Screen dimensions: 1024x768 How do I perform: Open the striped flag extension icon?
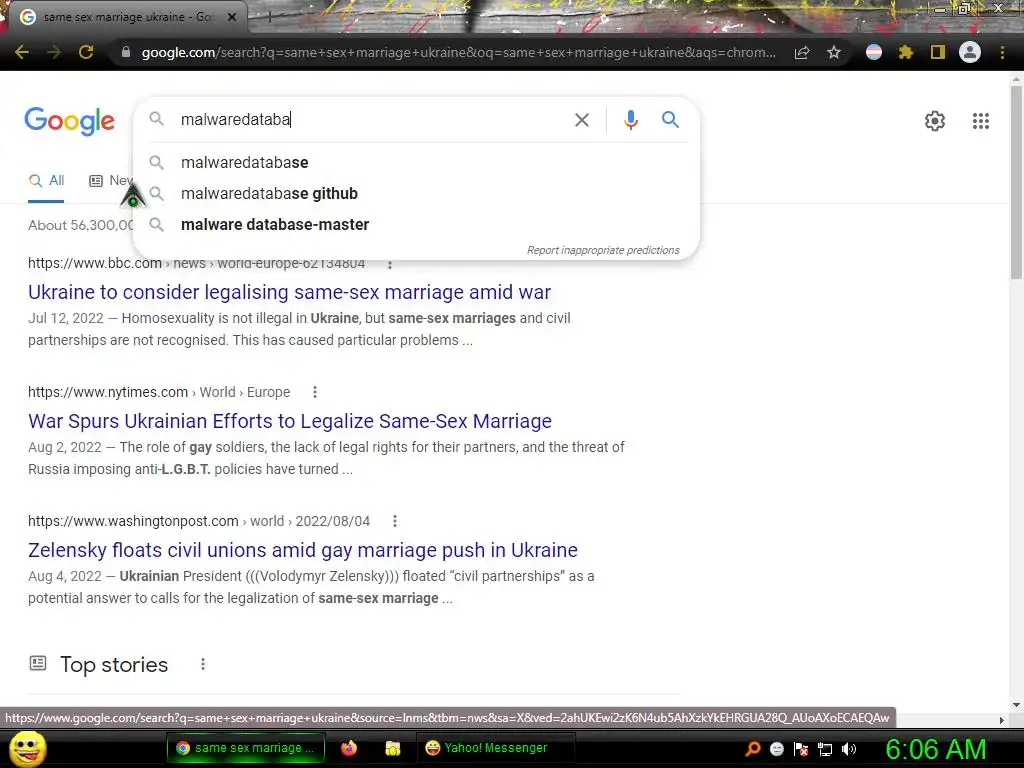[874, 52]
